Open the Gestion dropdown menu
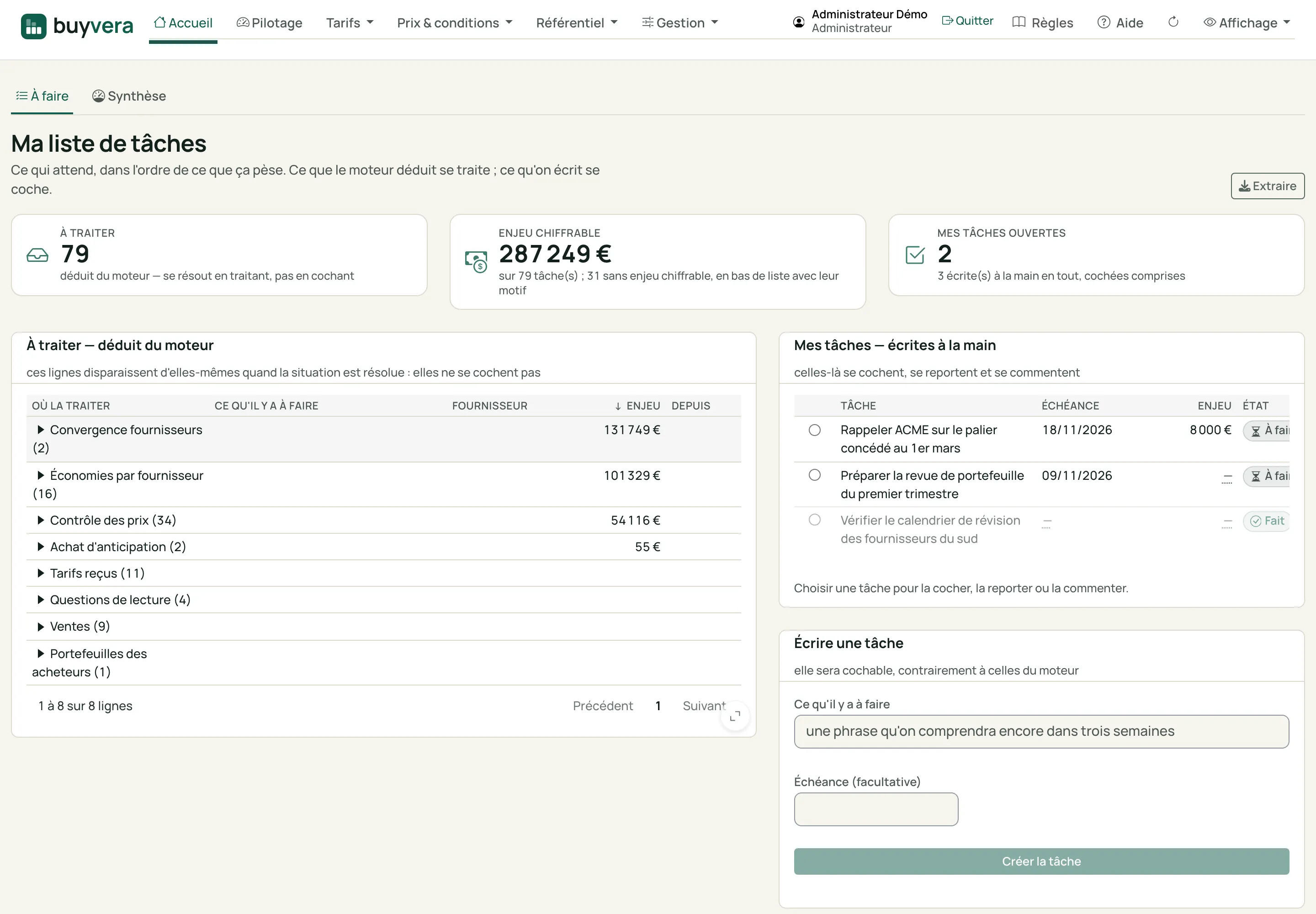The image size is (1316, 914). pos(680,23)
